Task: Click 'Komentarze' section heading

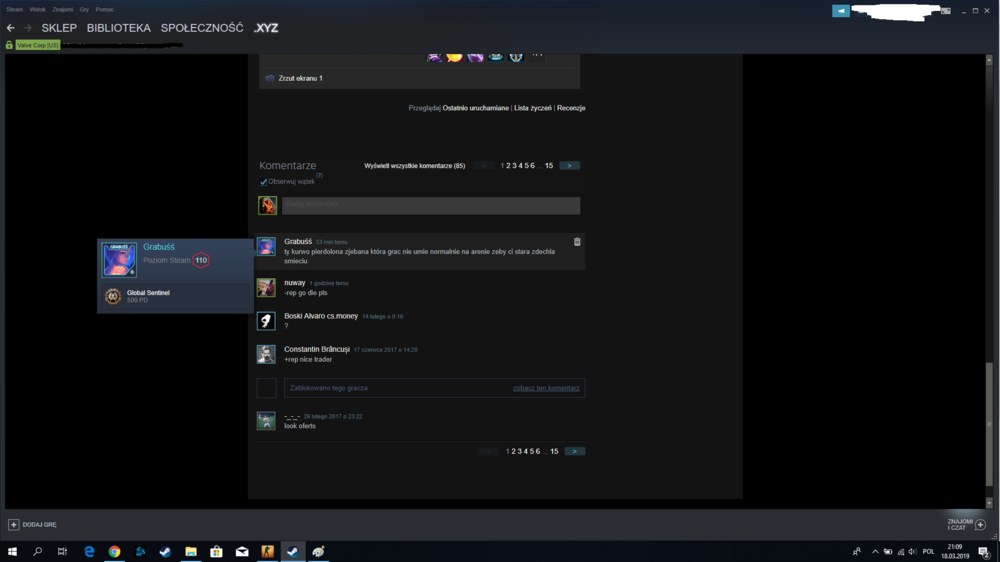Action: 288,166
